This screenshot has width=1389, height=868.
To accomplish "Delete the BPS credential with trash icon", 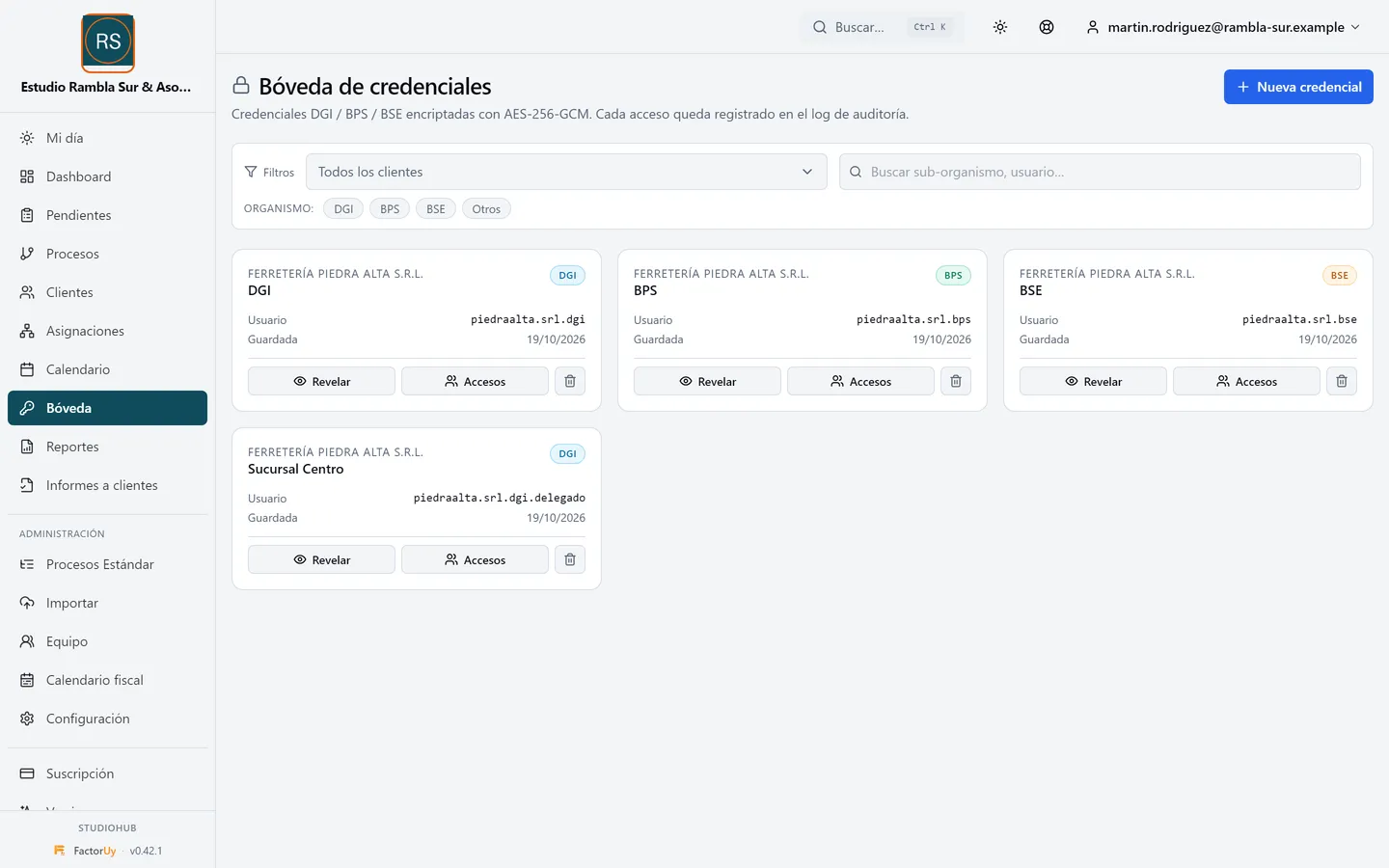I will [x=956, y=381].
